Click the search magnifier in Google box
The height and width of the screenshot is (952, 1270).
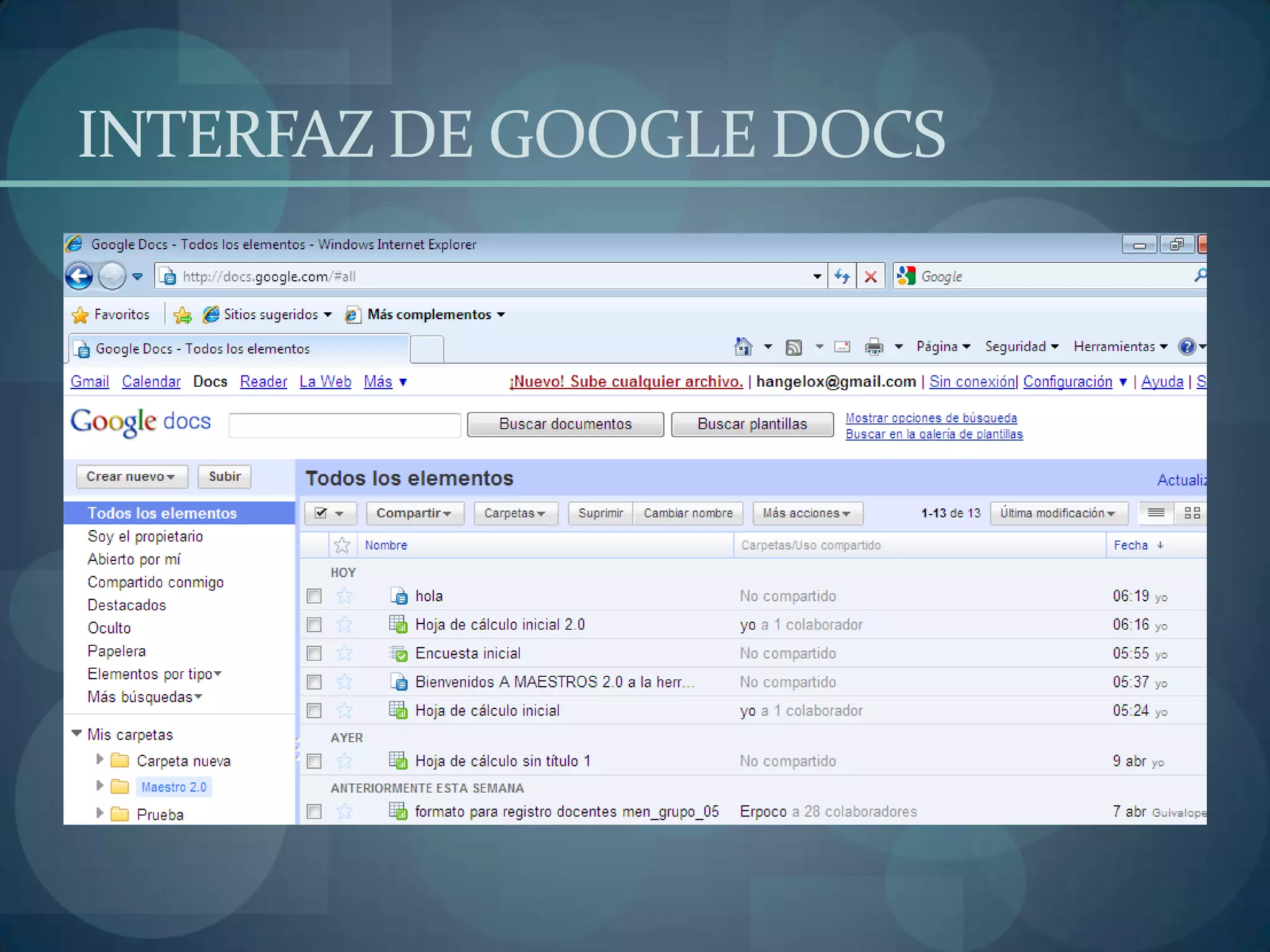[1199, 276]
